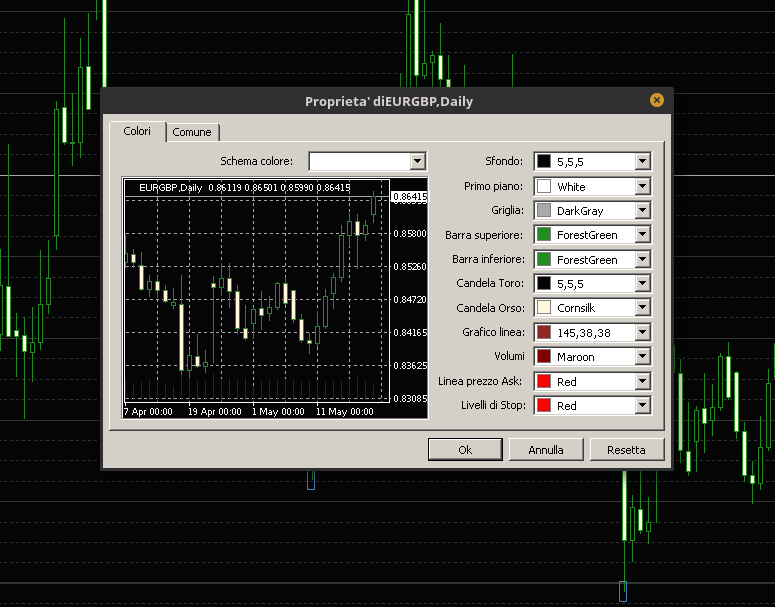This screenshot has height=607, width=775.
Task: Click the Candela Orso Cornsilk swatch
Action: pos(544,308)
